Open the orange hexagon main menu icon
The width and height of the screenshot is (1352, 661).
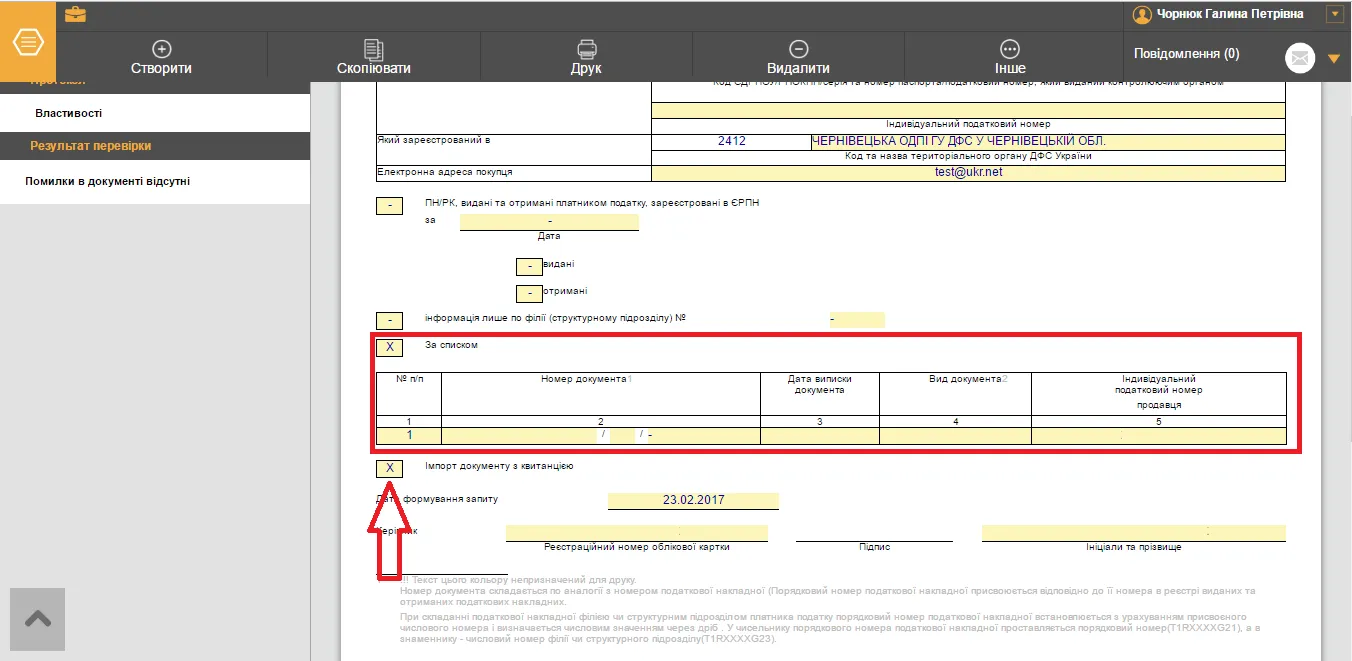[x=28, y=43]
